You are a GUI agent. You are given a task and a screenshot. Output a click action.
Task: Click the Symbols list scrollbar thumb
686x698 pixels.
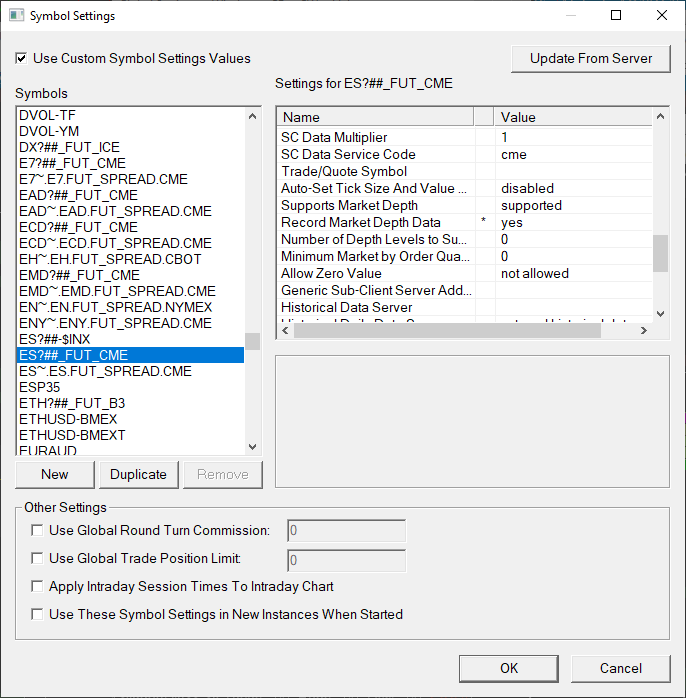[252, 341]
